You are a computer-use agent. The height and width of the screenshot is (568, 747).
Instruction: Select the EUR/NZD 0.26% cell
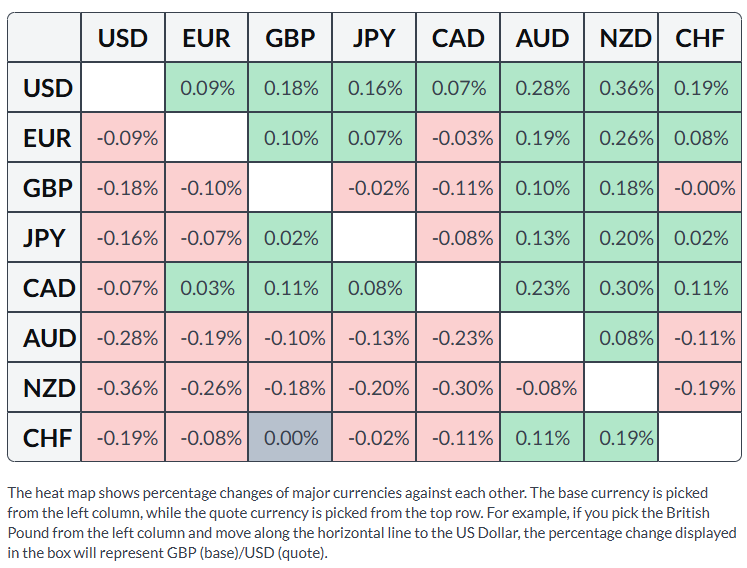coord(621,138)
